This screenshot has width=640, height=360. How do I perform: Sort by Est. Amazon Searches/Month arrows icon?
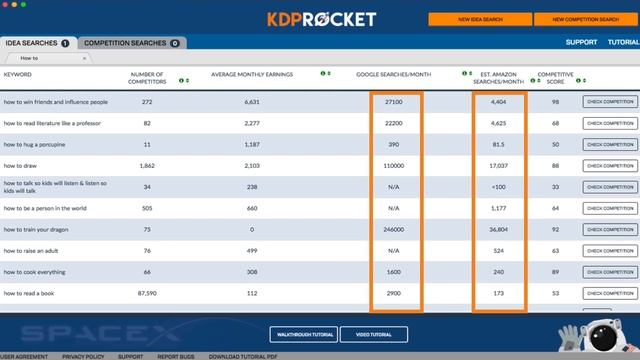click(539, 81)
